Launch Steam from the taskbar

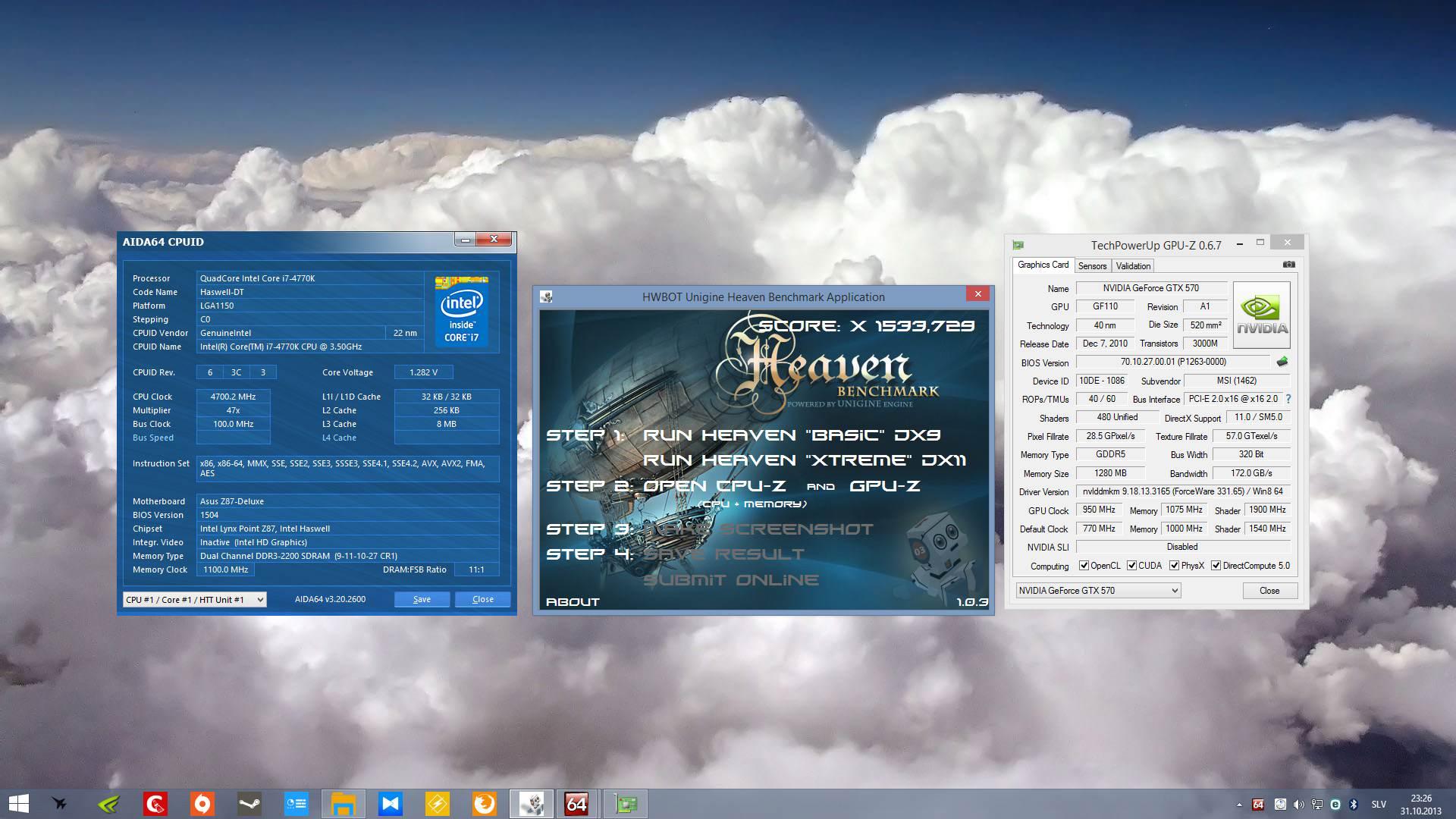point(249,804)
